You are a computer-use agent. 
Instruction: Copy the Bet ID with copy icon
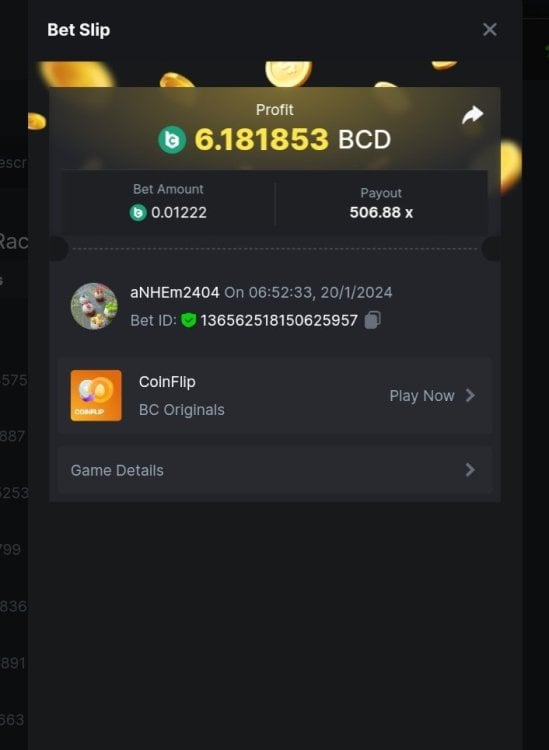[373, 320]
